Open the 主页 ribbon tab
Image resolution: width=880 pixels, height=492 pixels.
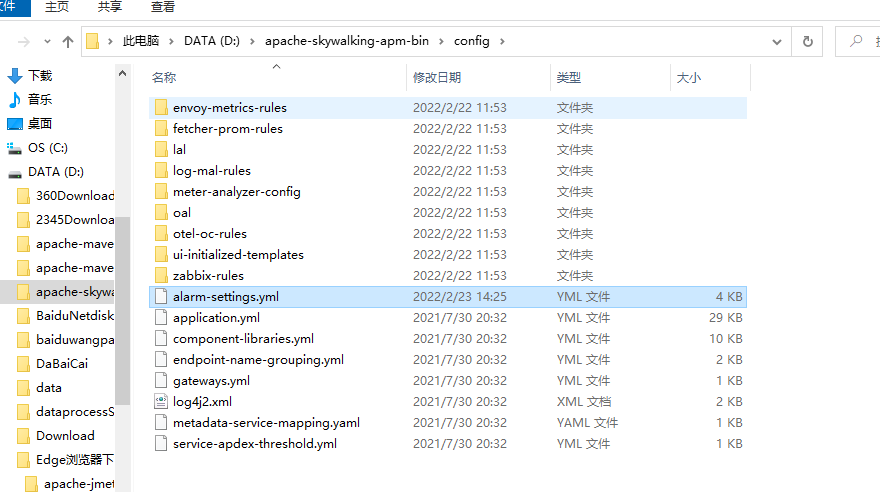[57, 7]
